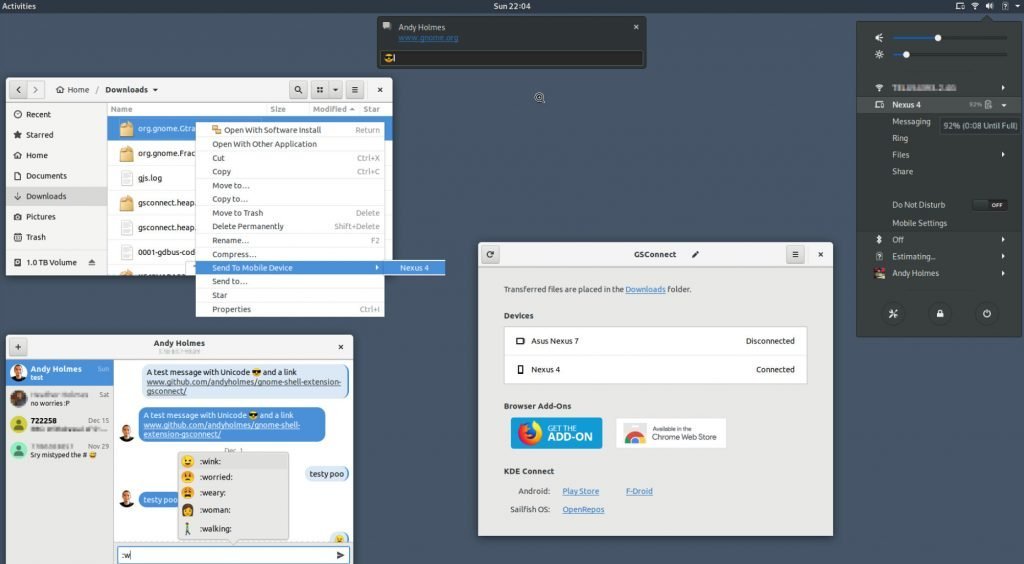Click the brightness sun icon
The image size is (1024, 564).
click(879, 55)
